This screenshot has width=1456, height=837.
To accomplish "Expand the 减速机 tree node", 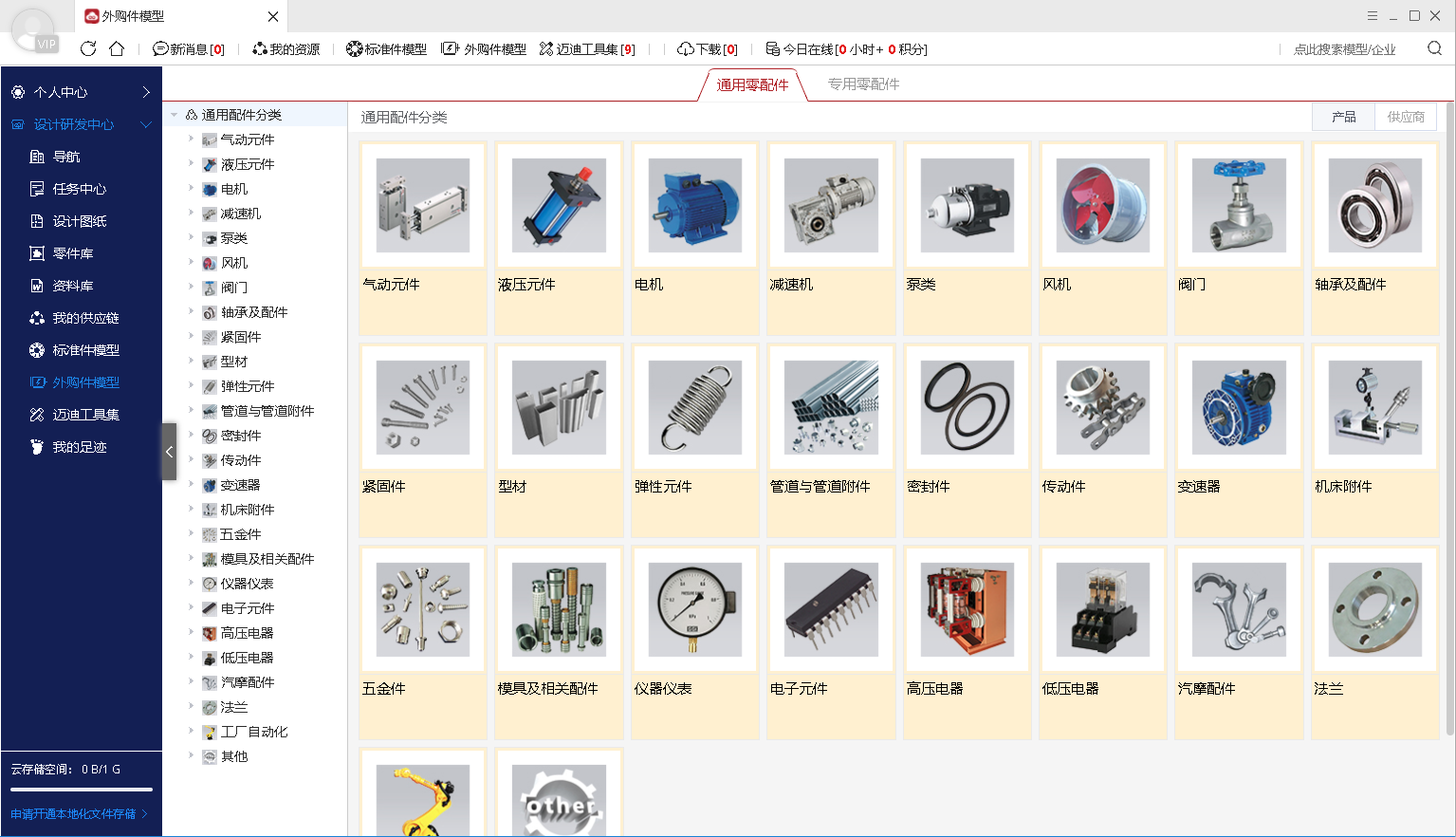I will click(191, 214).
